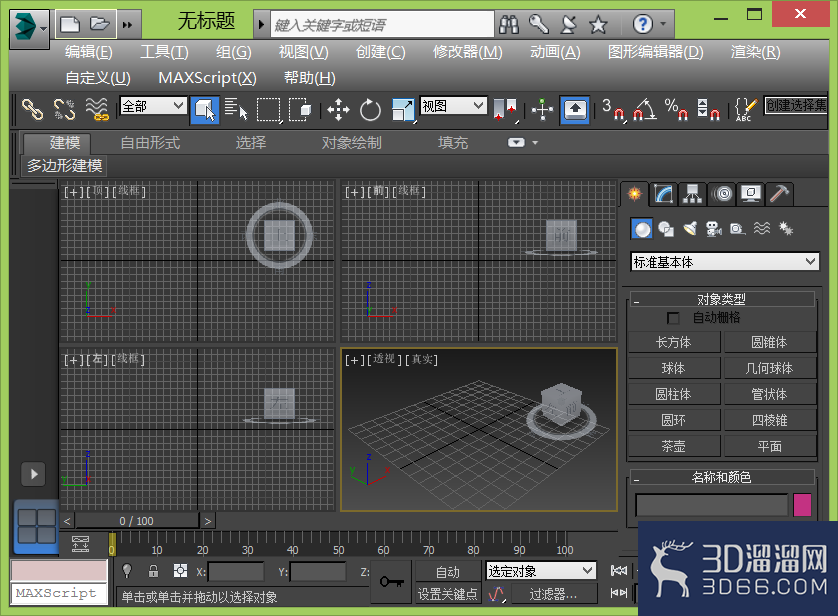Switch to the Create panel tab

(x=635, y=193)
